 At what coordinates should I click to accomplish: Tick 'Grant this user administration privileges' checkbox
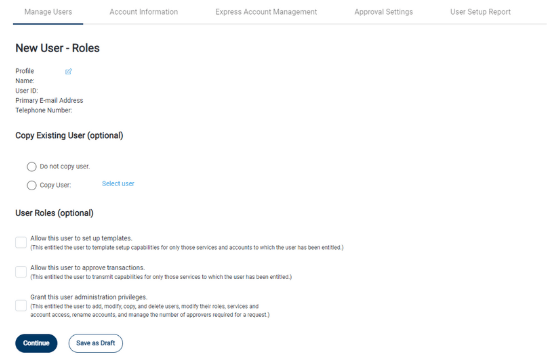[21, 305]
